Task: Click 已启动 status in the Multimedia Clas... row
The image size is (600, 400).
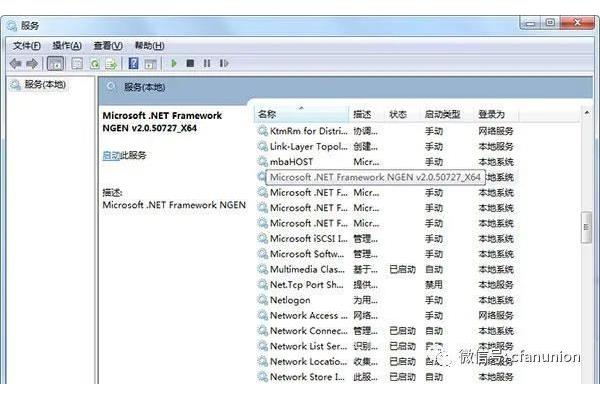Action: pos(402,269)
